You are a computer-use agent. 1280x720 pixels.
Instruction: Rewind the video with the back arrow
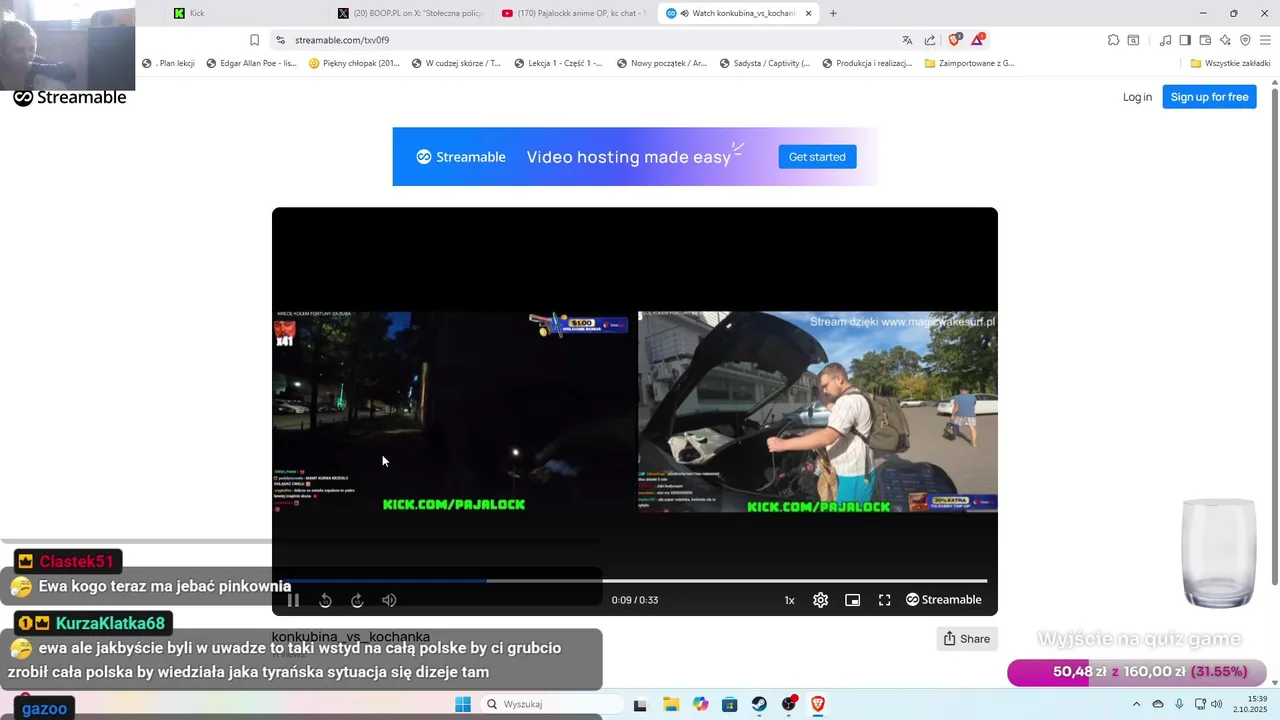click(x=325, y=600)
